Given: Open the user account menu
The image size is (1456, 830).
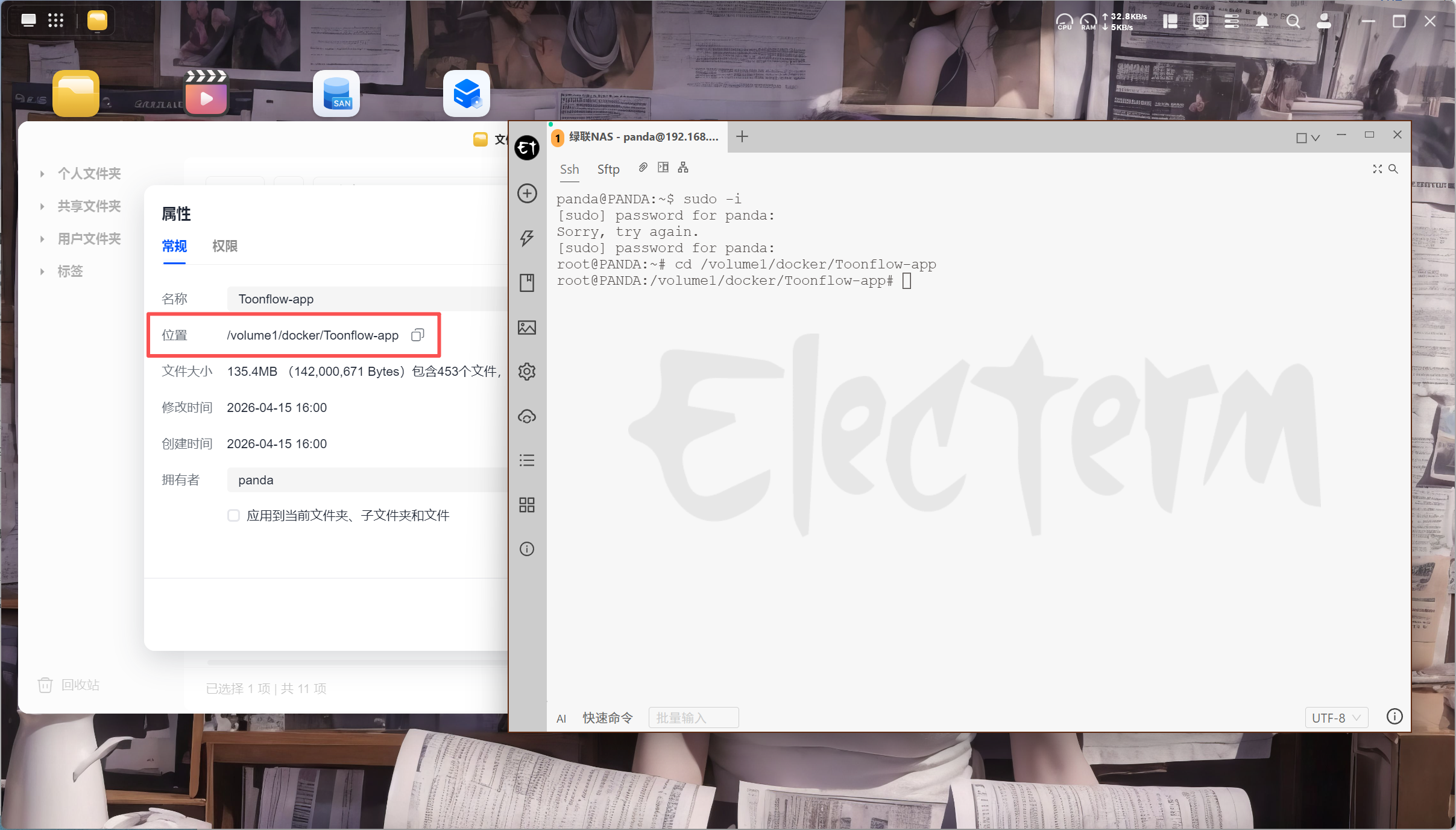Looking at the screenshot, I should [1324, 22].
